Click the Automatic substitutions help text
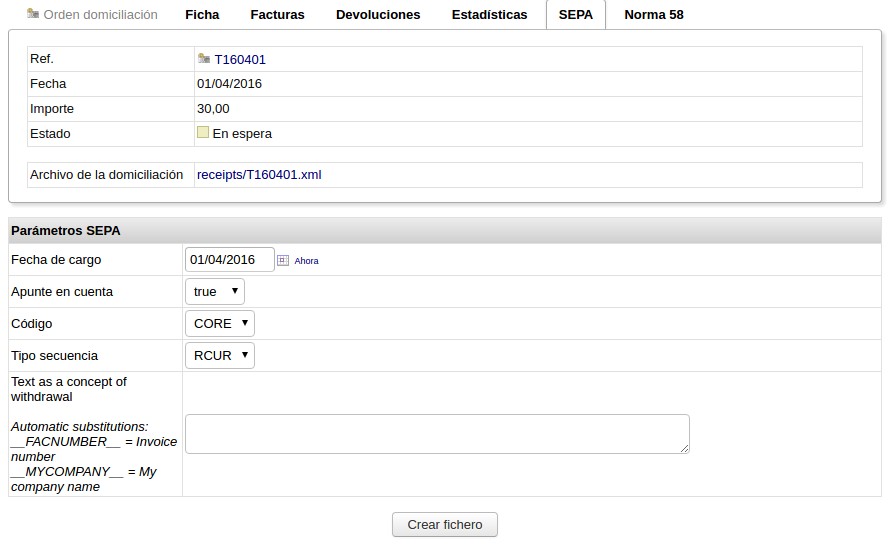This screenshot has width=889, height=556. point(94,456)
